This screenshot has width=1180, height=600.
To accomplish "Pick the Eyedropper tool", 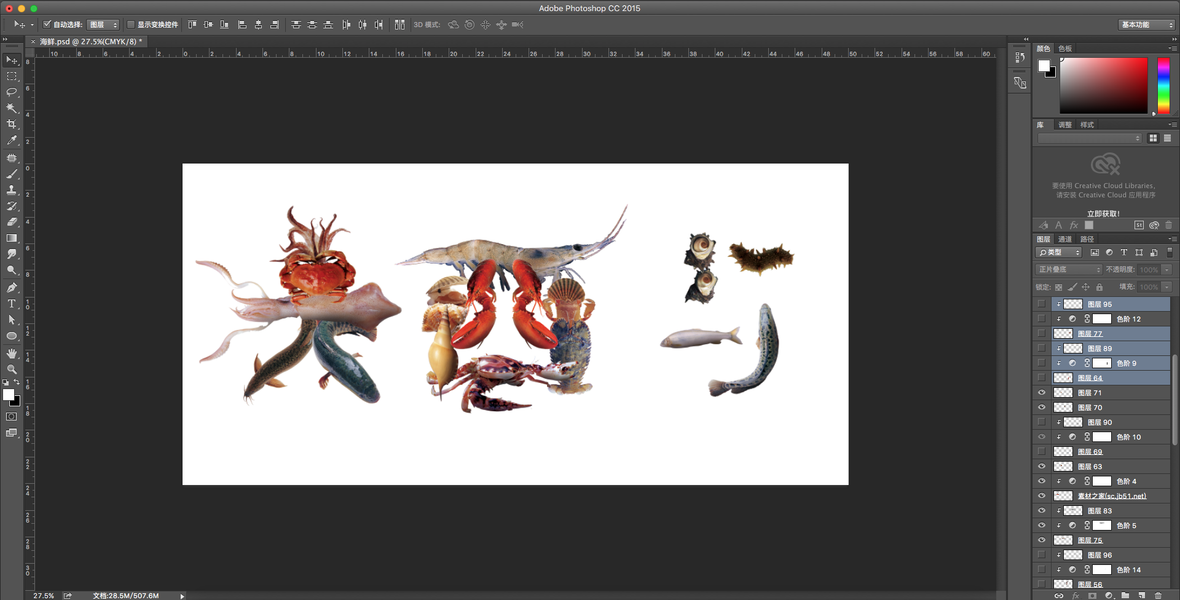I will coord(12,141).
